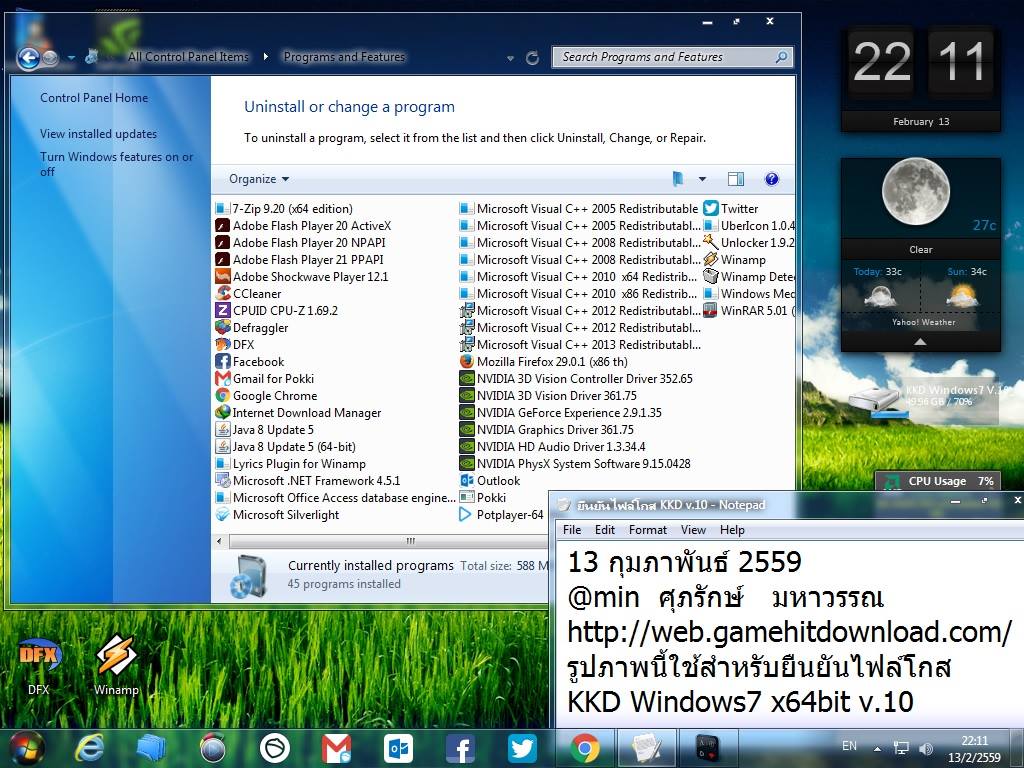Click View installed updates link

click(99, 134)
